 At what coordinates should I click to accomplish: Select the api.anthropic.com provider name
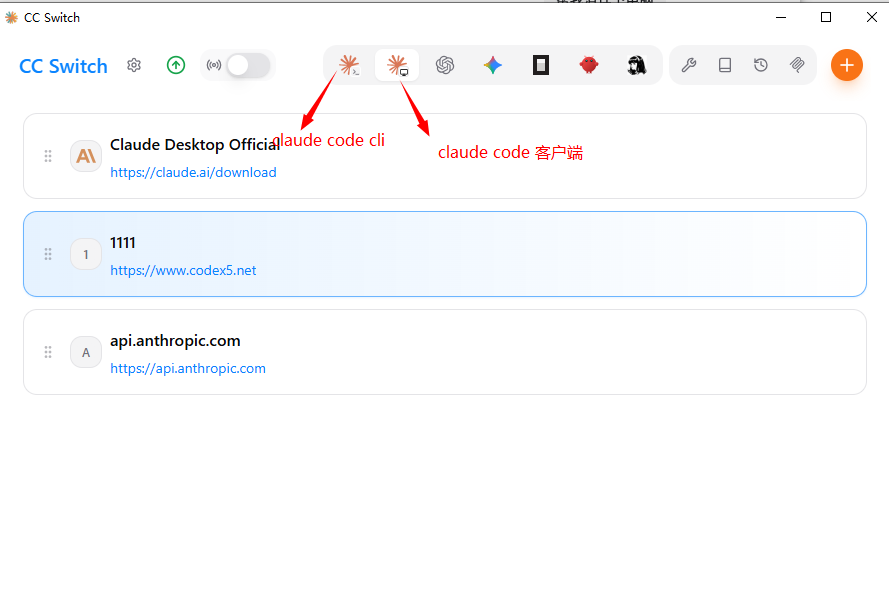[175, 341]
